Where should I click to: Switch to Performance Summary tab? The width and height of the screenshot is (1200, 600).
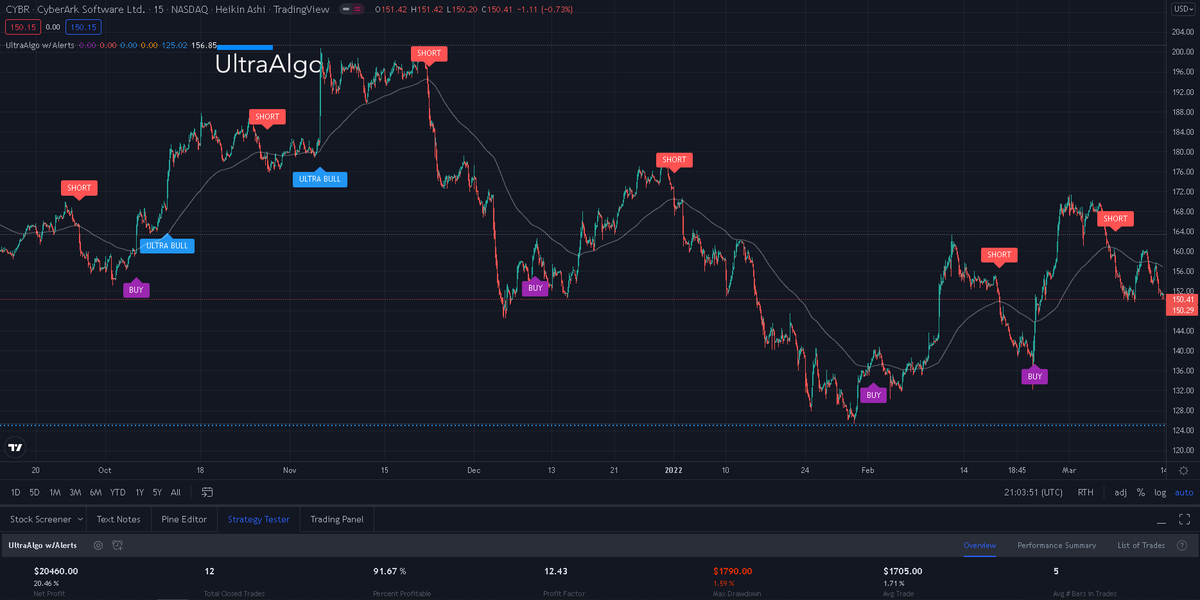(1056, 545)
